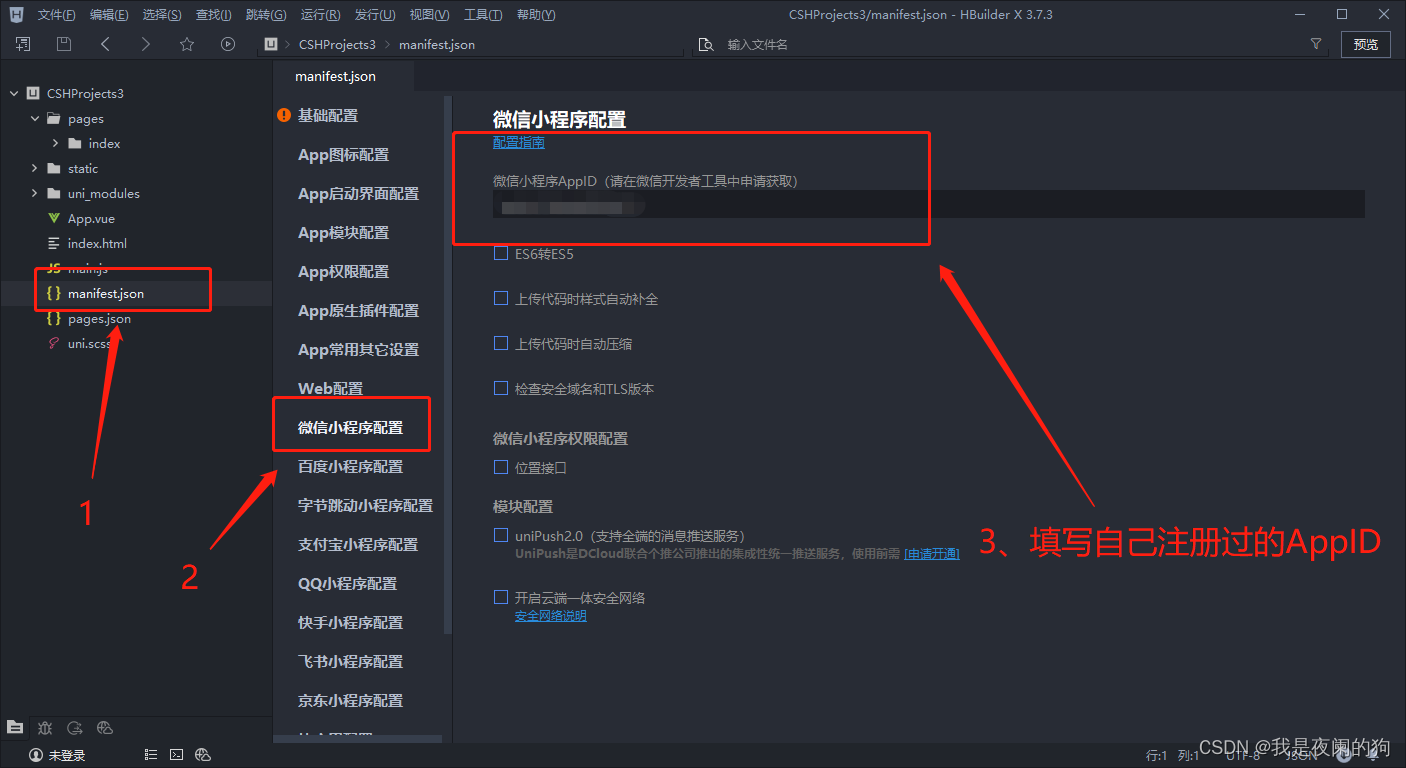The height and width of the screenshot is (768, 1406).
Task: Open the 配置指南 link
Action: 519,142
